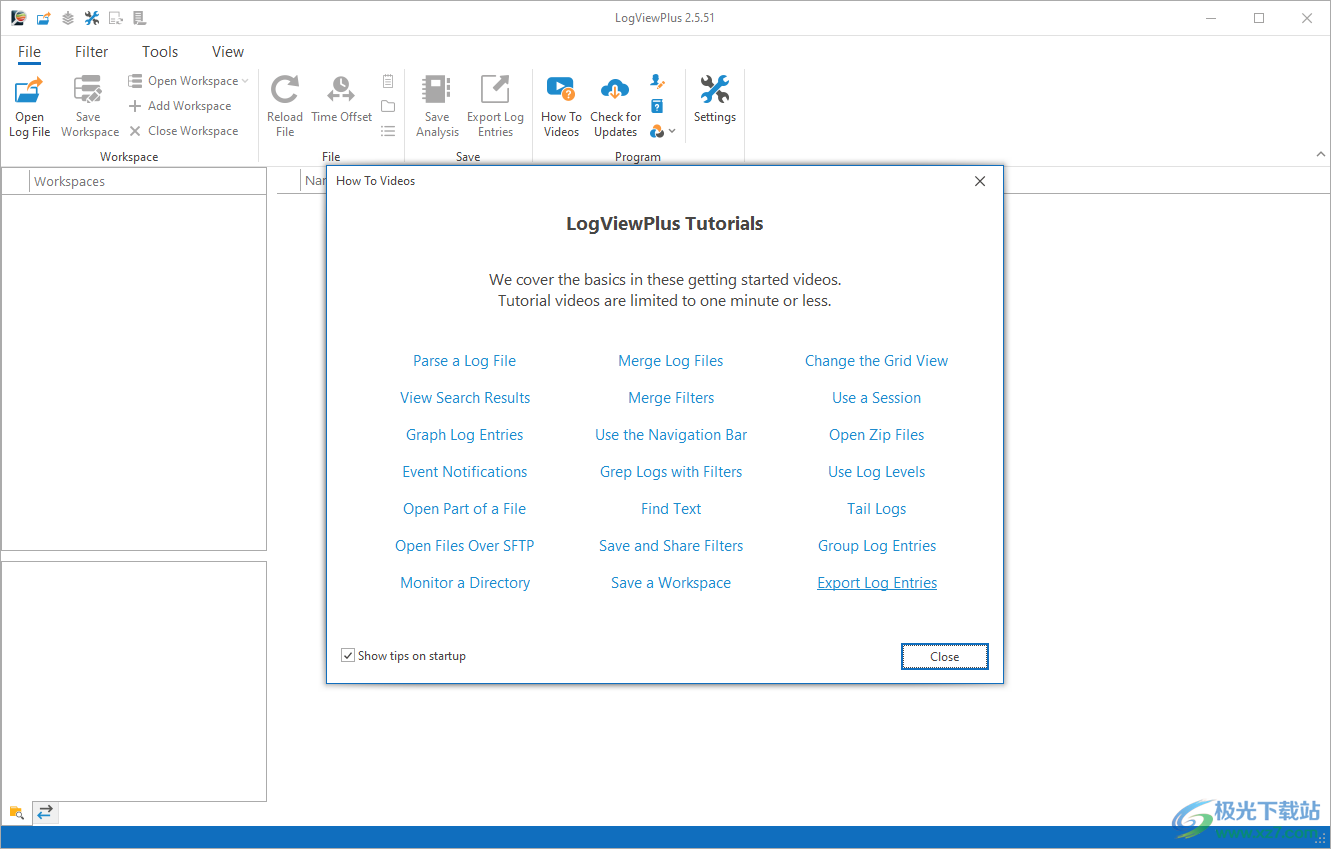The height and width of the screenshot is (849, 1331).
Task: Switch to the View ribbon tab
Action: click(x=228, y=52)
